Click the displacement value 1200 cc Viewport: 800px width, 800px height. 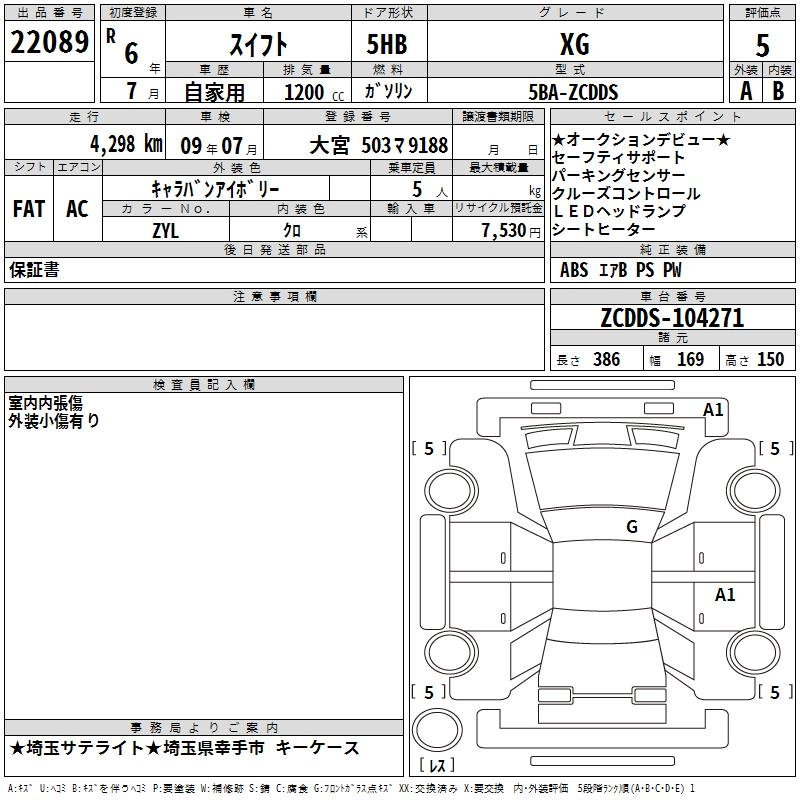click(314, 92)
